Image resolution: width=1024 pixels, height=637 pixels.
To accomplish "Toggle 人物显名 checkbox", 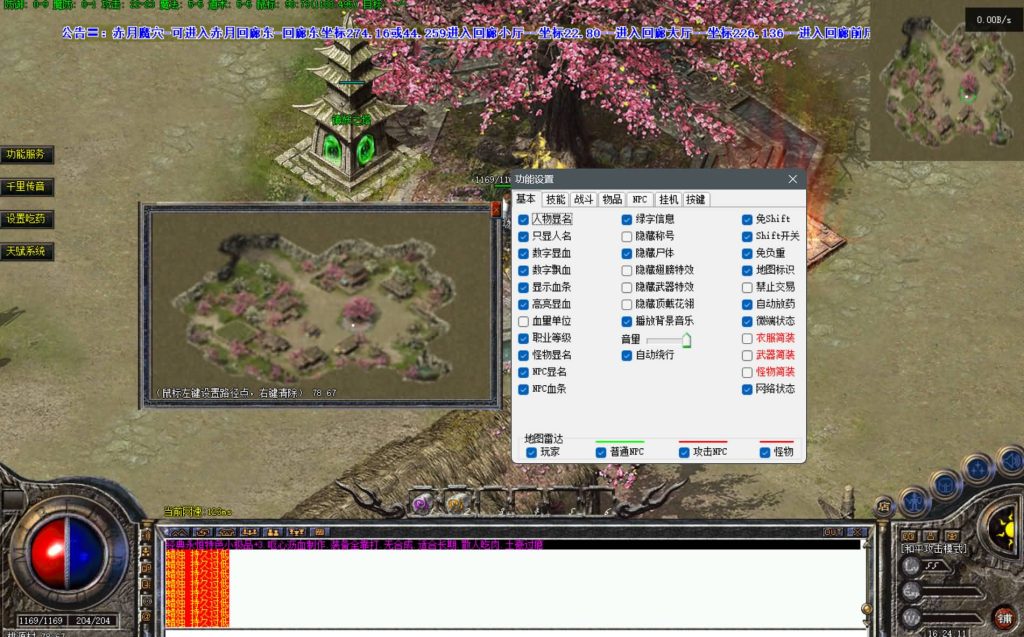I will [523, 220].
